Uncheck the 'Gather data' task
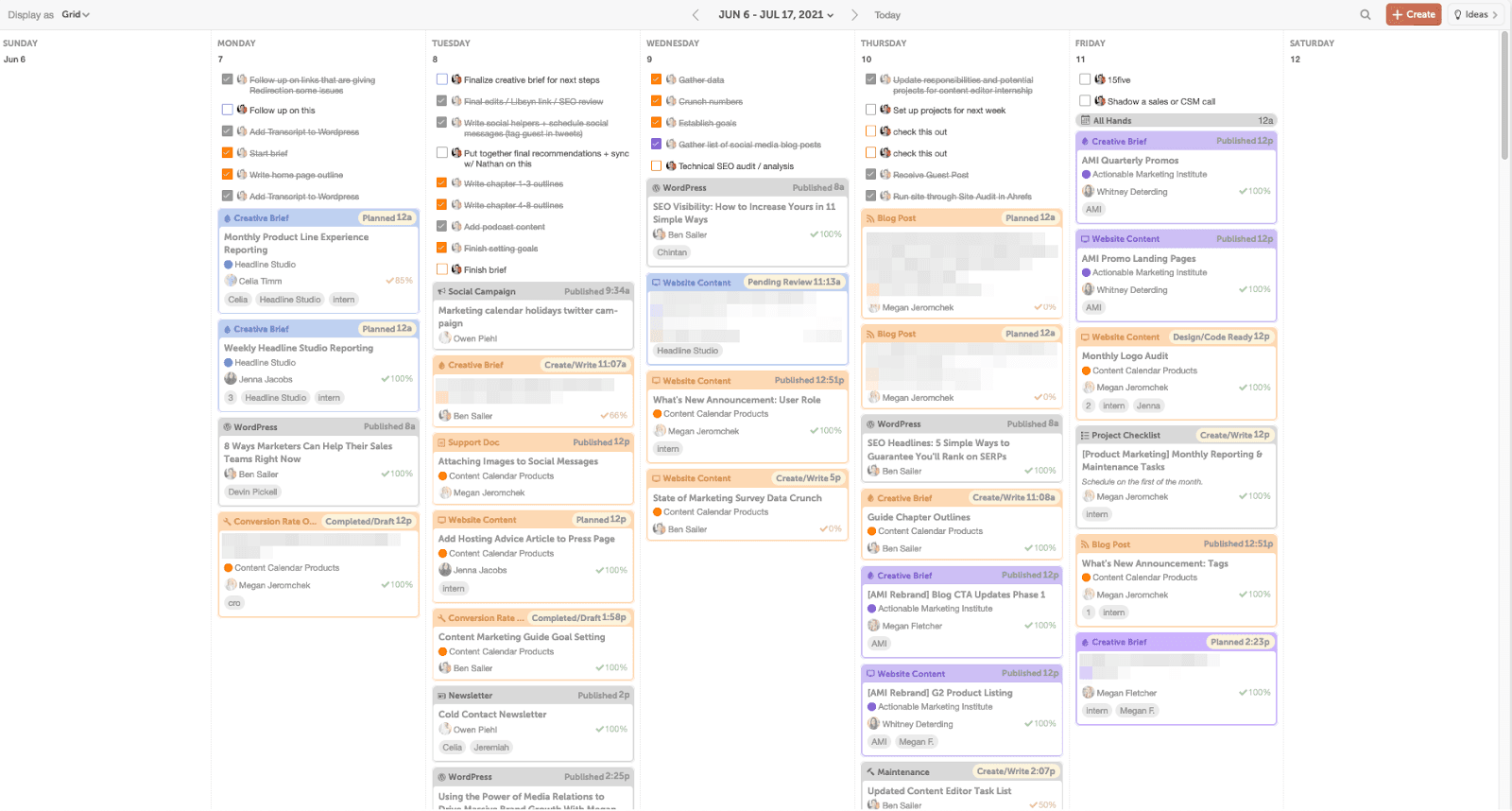Viewport: 1512px width, 811px height. (x=656, y=79)
